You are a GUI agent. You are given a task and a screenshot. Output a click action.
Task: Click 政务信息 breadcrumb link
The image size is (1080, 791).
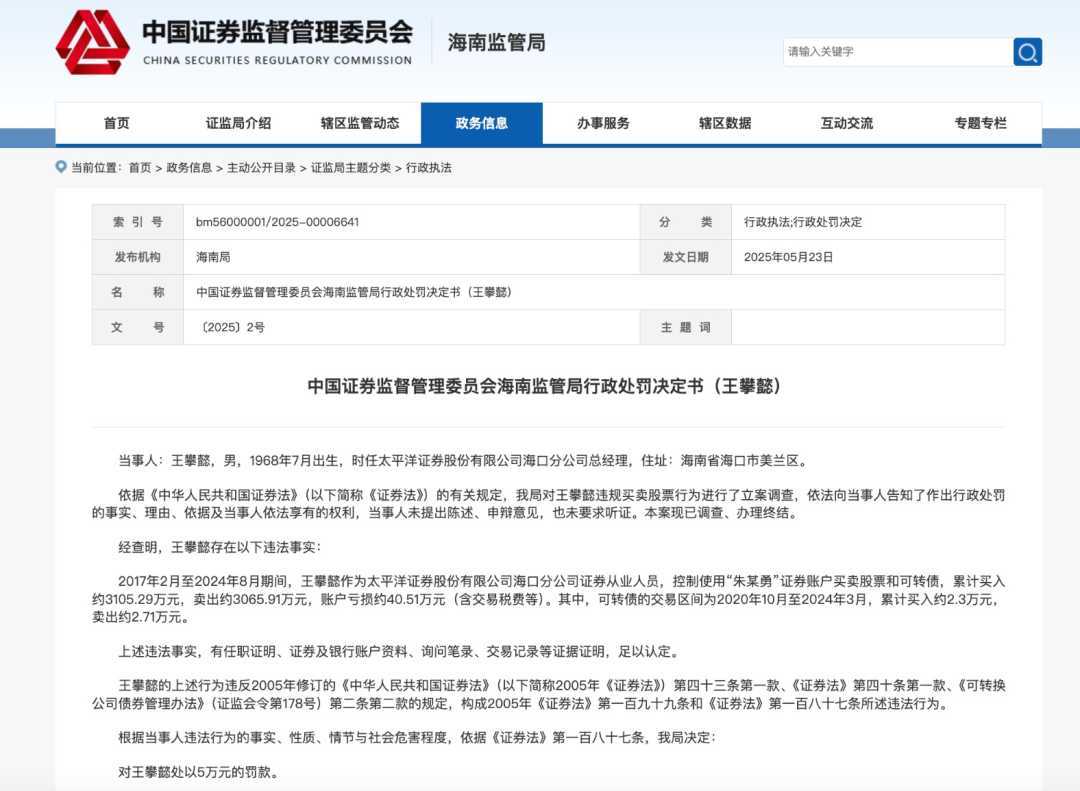[189, 168]
